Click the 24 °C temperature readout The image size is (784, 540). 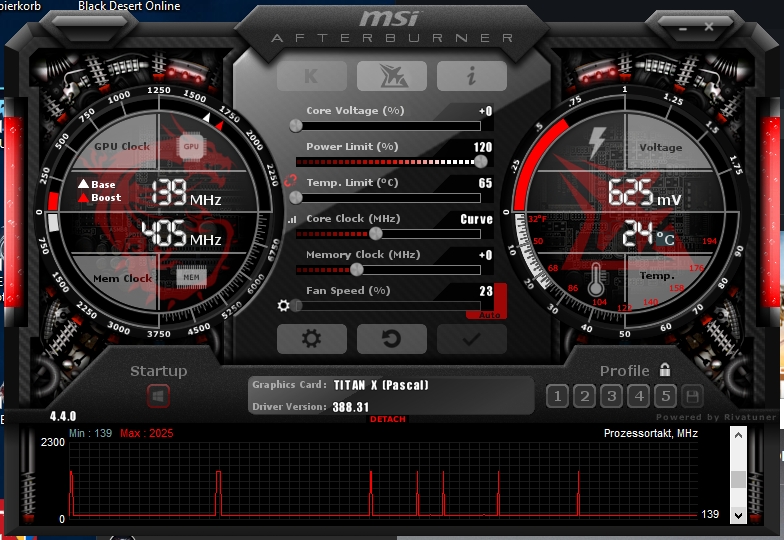click(x=648, y=234)
